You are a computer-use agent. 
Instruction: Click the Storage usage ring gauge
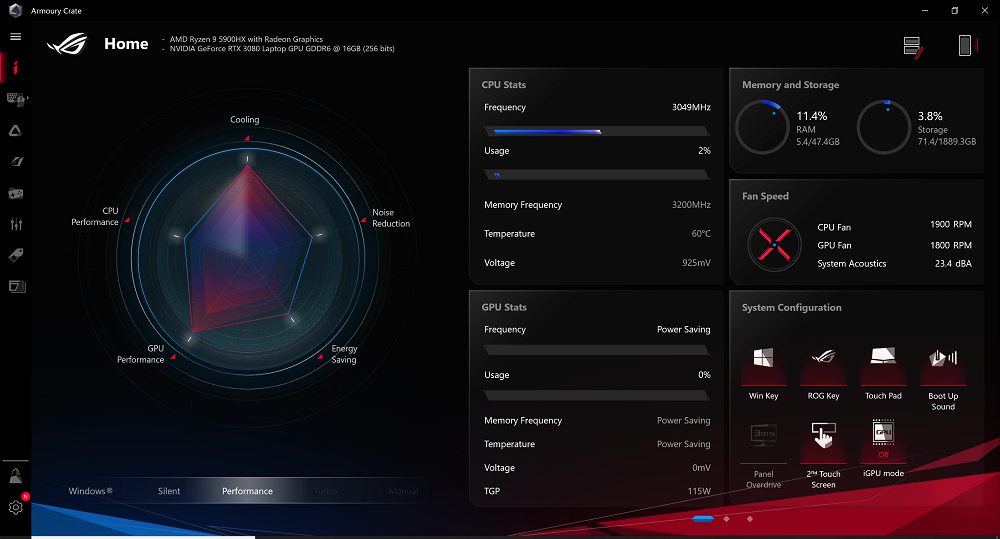click(x=883, y=127)
